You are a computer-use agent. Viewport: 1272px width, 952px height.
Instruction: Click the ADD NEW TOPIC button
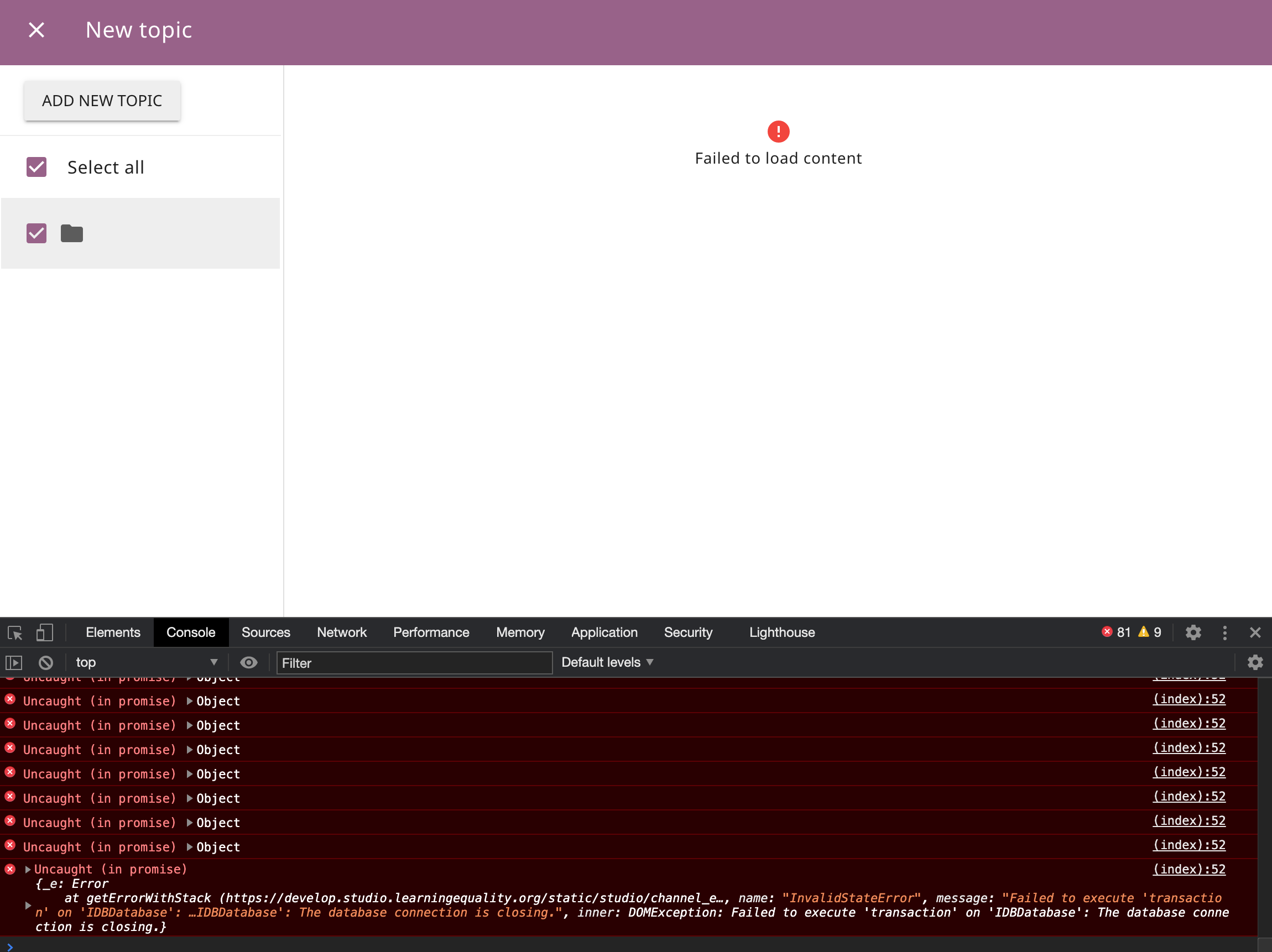point(102,101)
